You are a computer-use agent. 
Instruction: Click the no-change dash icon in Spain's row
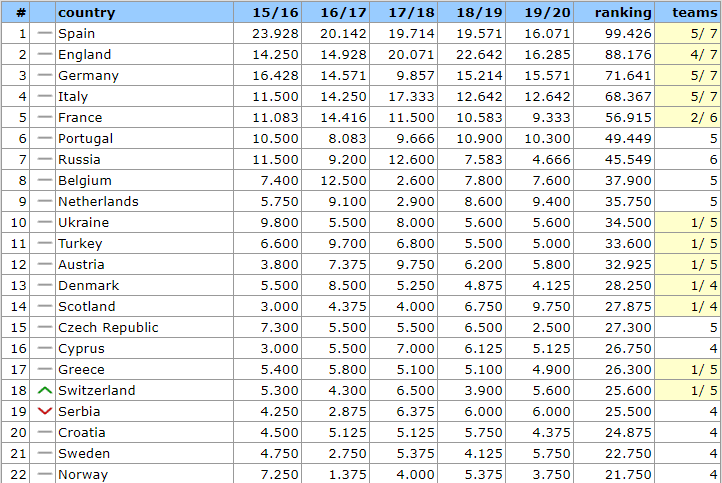44,34
